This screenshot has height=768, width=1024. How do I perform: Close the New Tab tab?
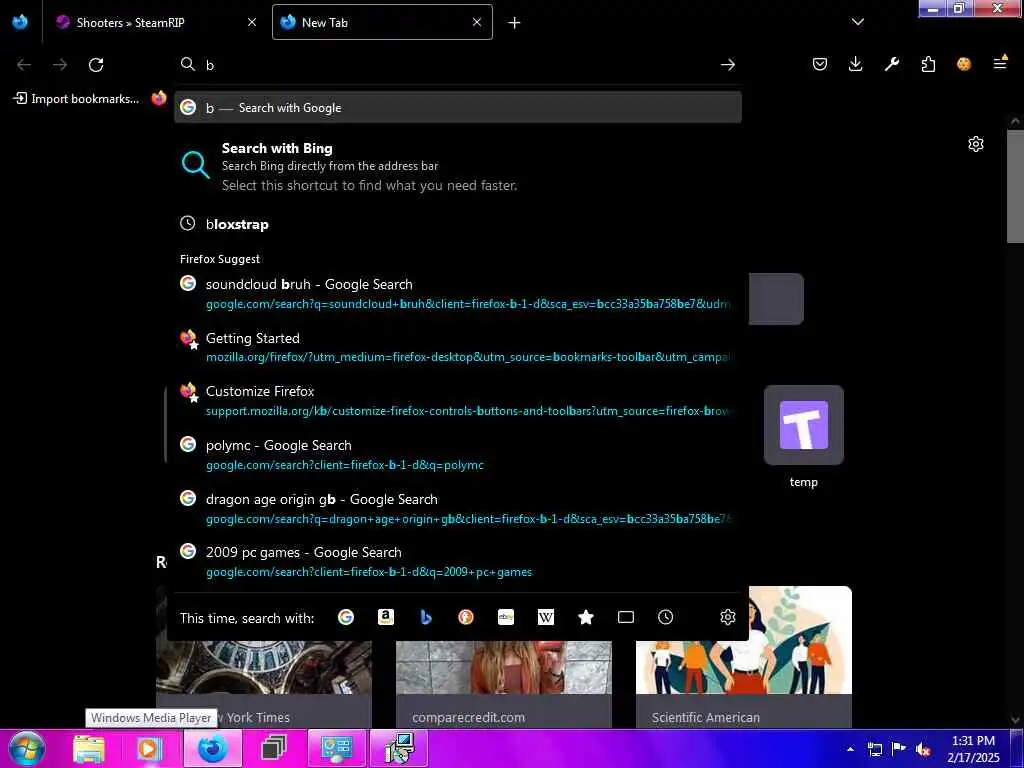pos(477,22)
